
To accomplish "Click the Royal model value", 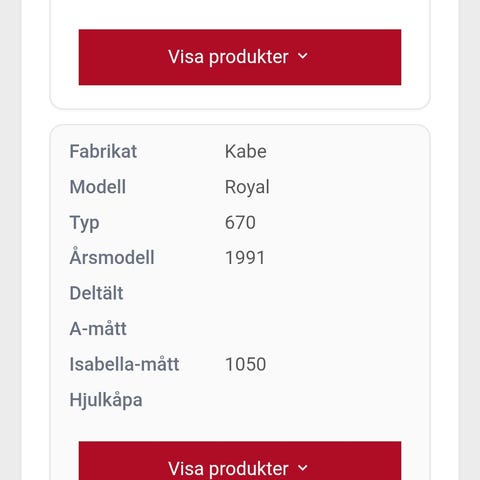I will [x=247, y=187].
